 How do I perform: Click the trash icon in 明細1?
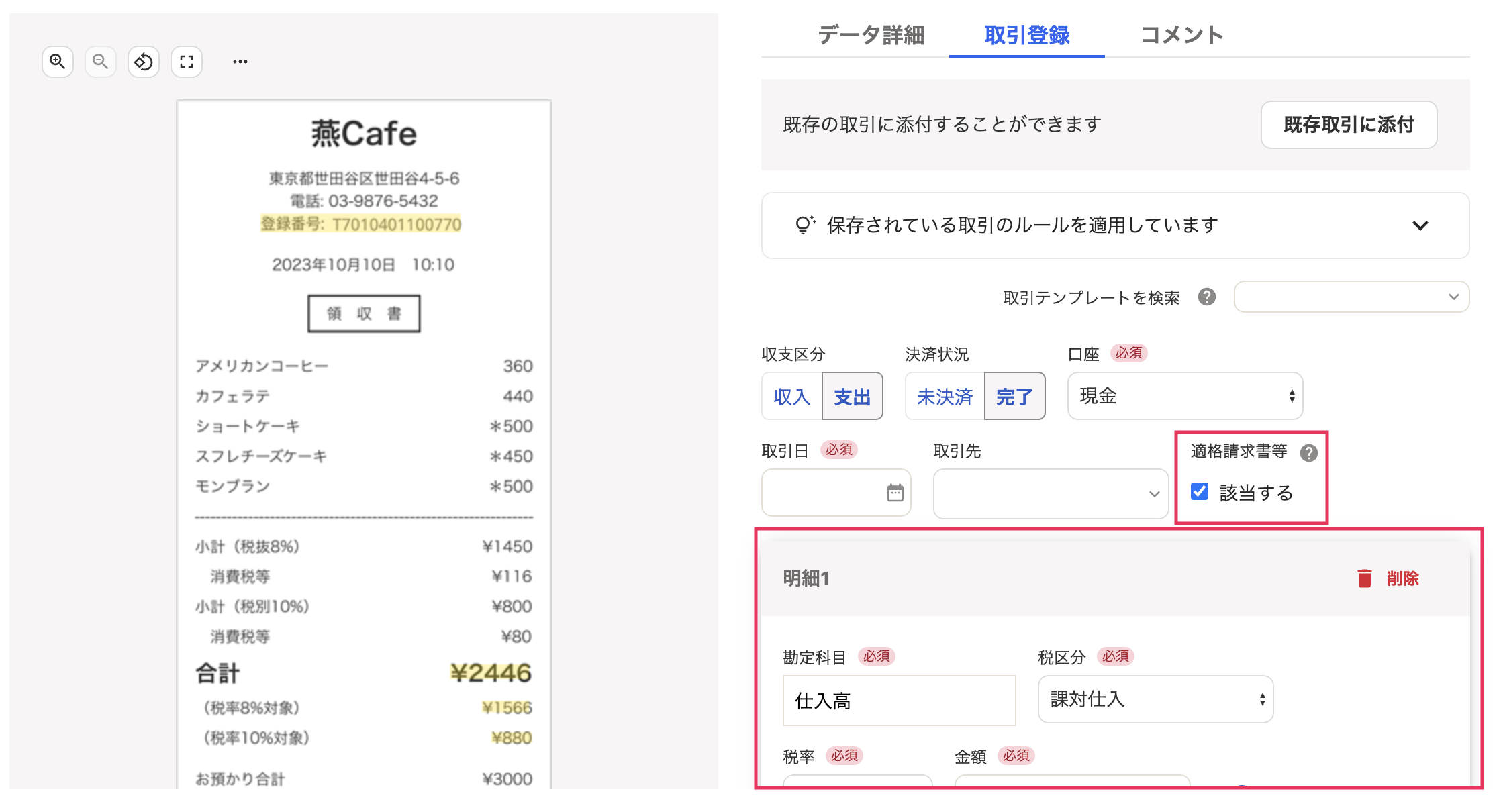tap(1364, 578)
